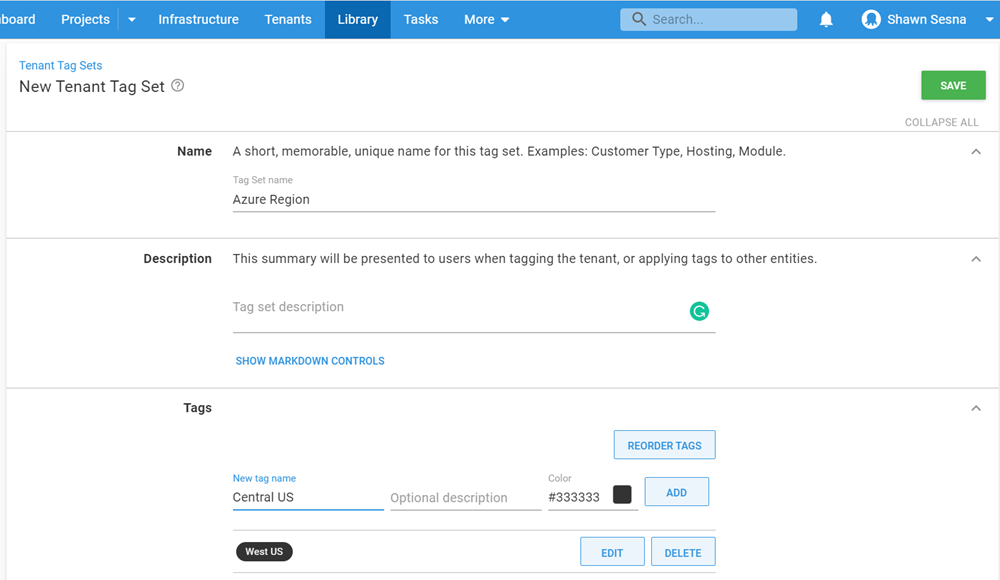Open the Infrastructure menu
The height and width of the screenshot is (580, 1000).
click(198, 20)
